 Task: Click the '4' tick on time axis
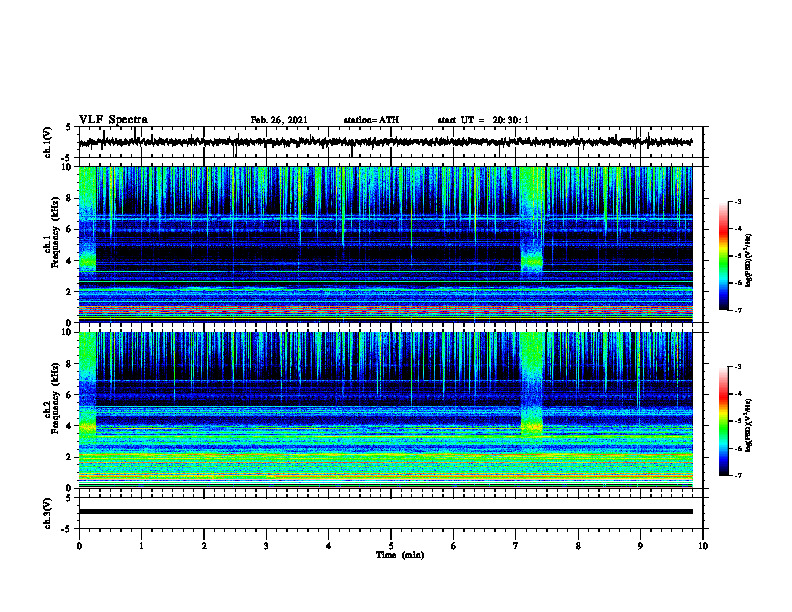coord(329,546)
